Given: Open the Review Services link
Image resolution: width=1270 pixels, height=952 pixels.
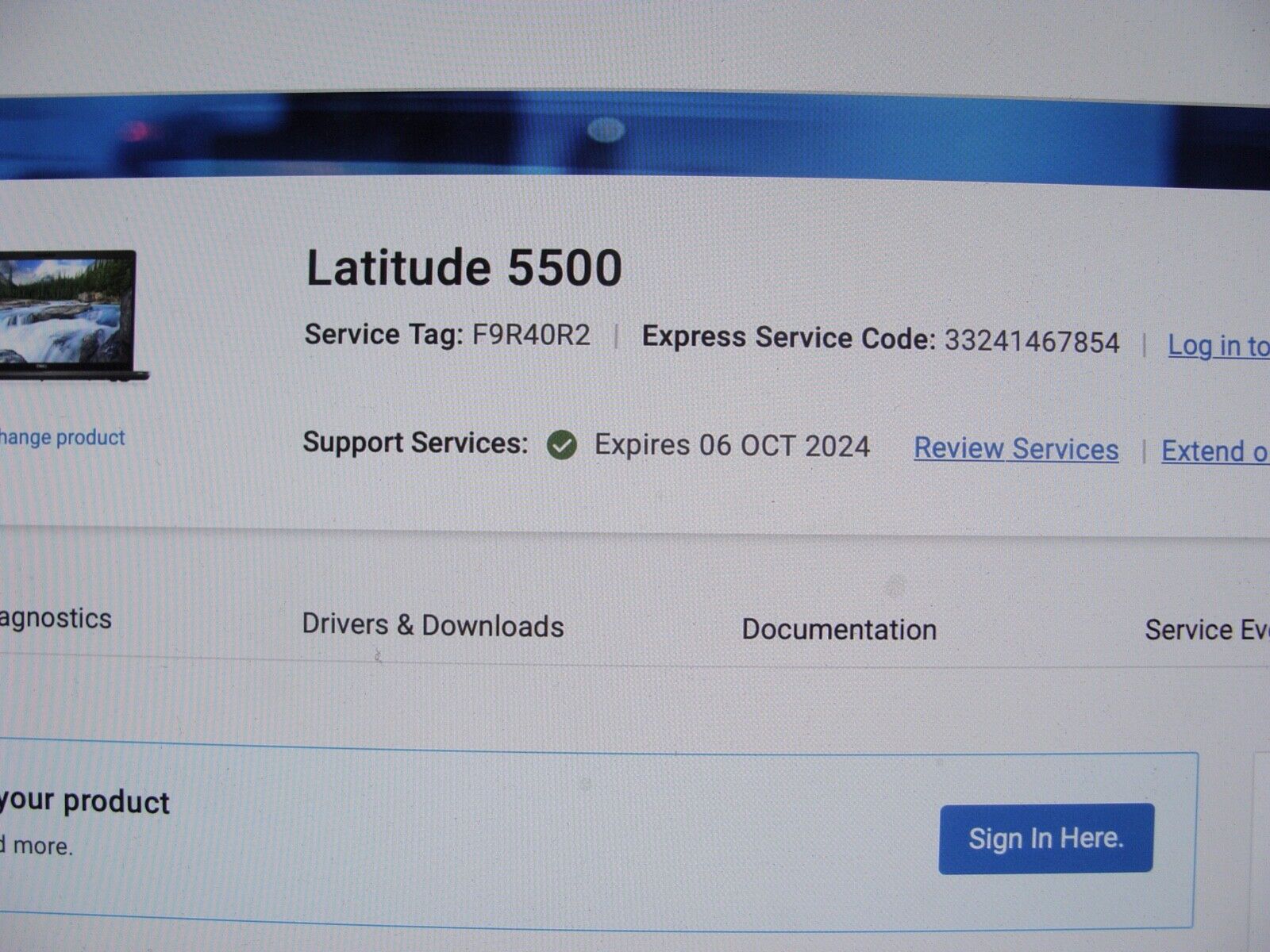Looking at the screenshot, I should point(1016,448).
